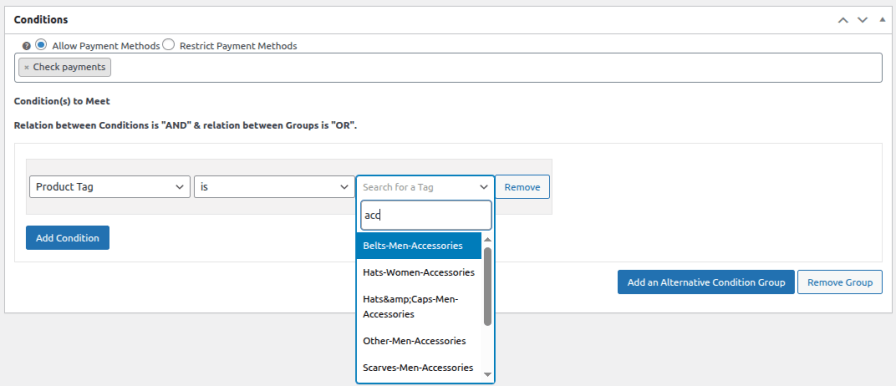Choose Other-Men-Accessories tag option

(419, 341)
